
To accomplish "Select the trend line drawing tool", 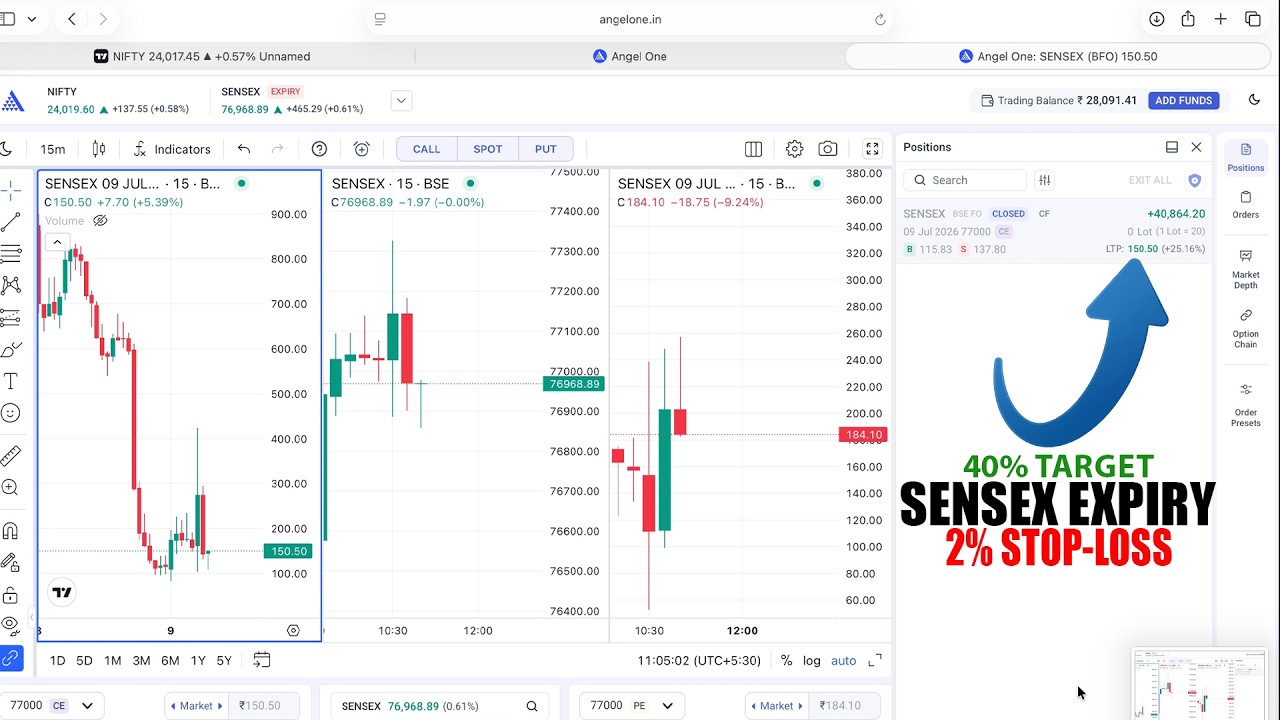I will [11, 222].
